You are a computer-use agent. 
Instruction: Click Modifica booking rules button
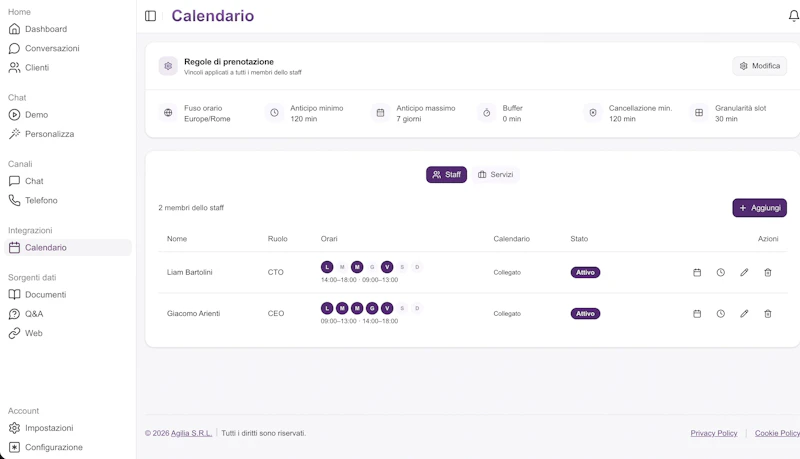(x=760, y=66)
